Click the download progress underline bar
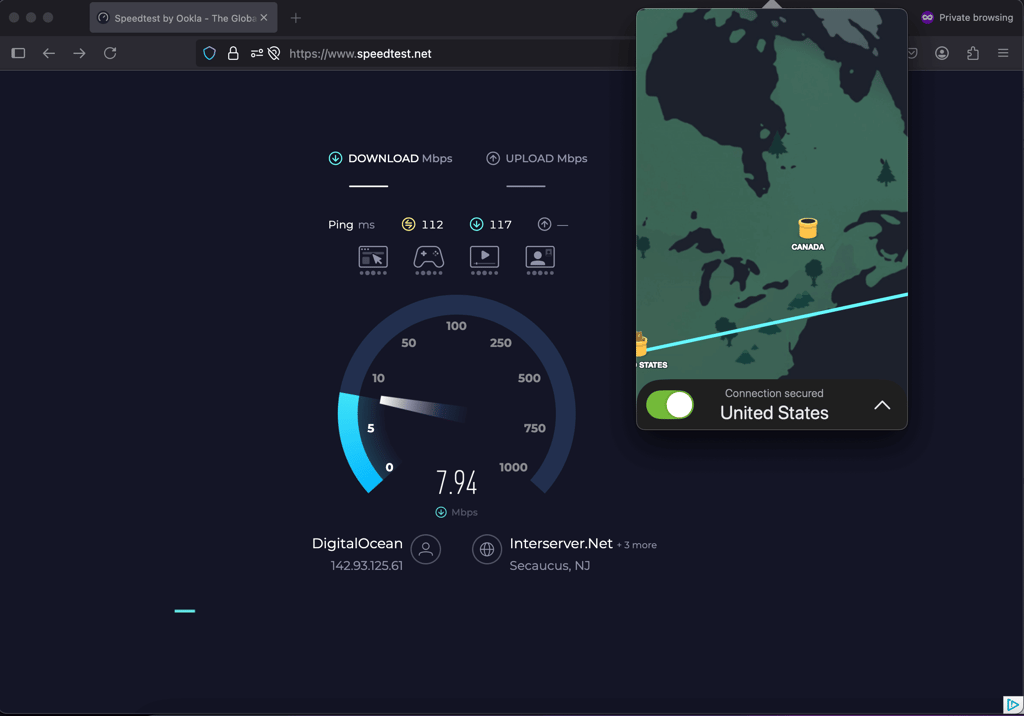The width and height of the screenshot is (1024, 716). click(368, 186)
